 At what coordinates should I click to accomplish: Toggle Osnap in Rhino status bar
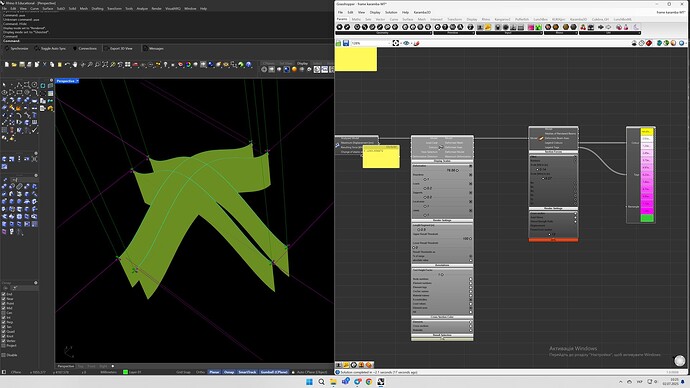229,372
